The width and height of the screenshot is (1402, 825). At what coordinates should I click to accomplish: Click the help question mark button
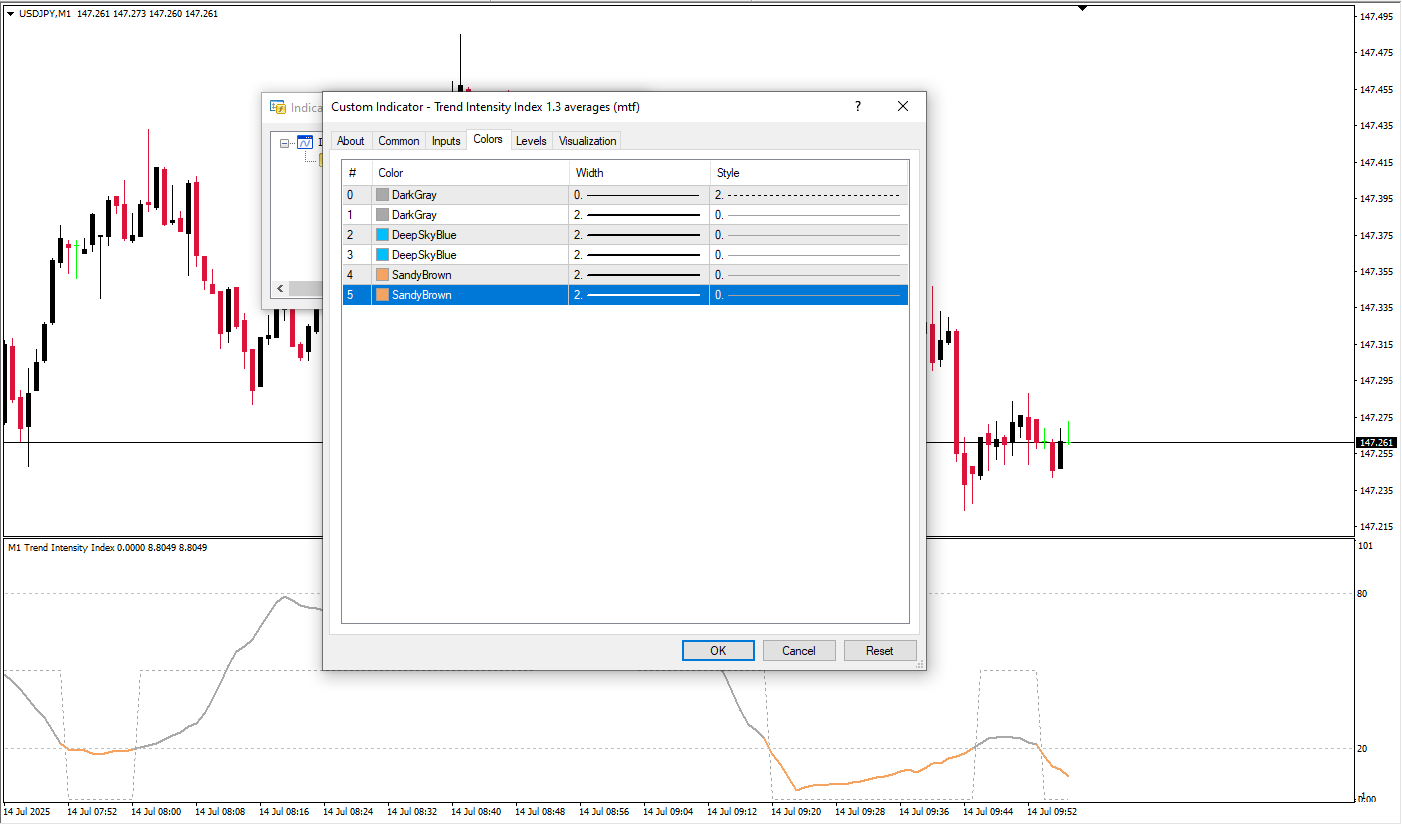coord(857,107)
